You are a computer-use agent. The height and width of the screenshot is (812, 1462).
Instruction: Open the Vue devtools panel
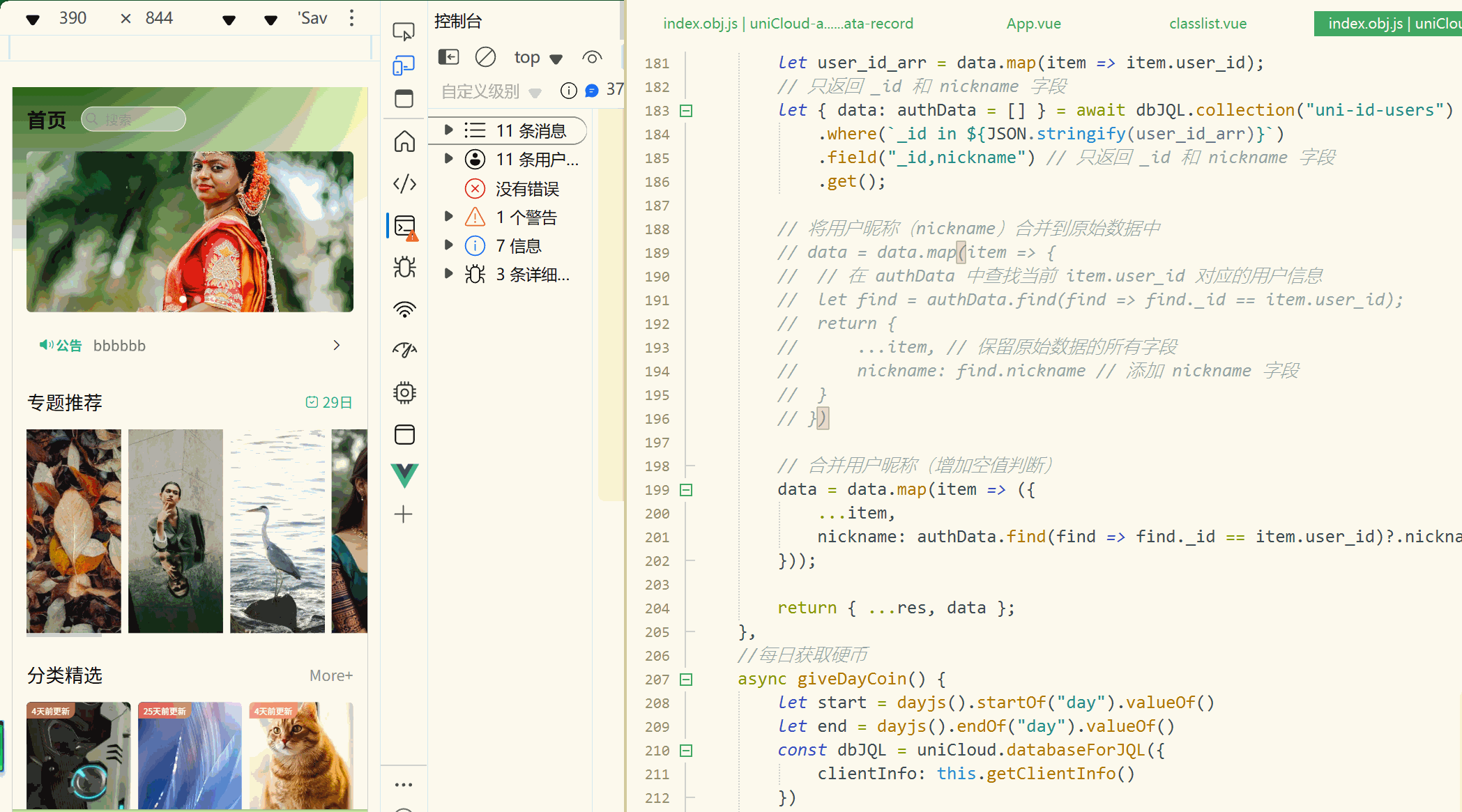coord(404,475)
